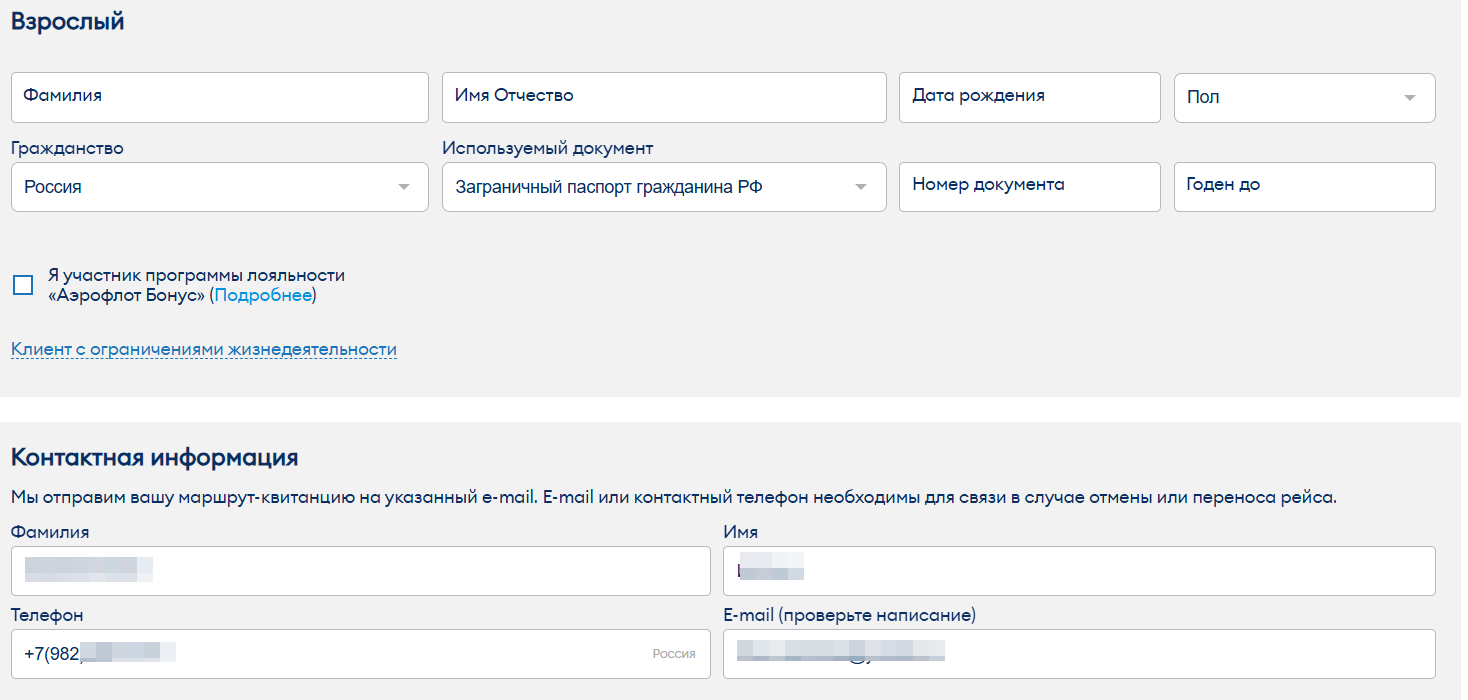Click the arrow icon beside Заграничный паспорт
This screenshot has height=700, width=1468.
click(861, 187)
